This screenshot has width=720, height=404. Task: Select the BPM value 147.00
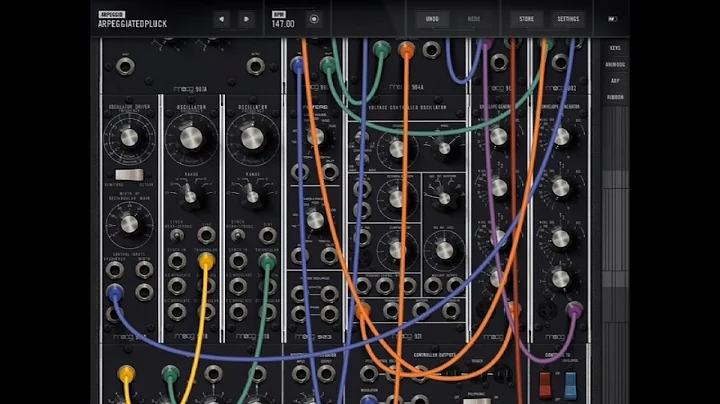coord(283,24)
